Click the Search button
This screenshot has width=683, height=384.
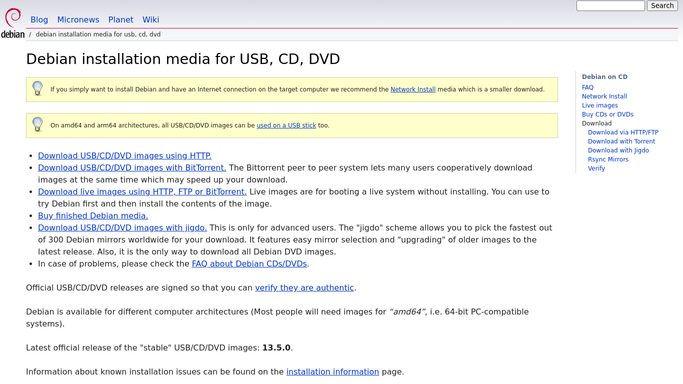662,6
